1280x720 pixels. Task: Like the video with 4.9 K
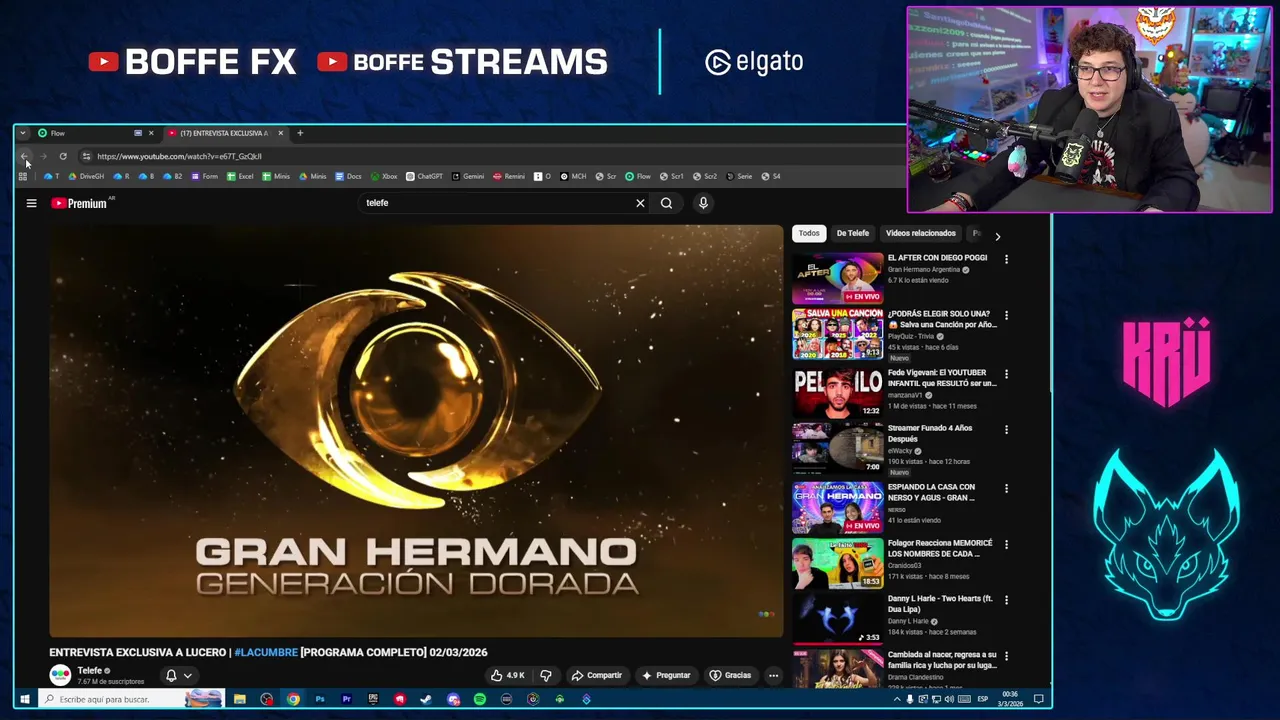point(510,676)
